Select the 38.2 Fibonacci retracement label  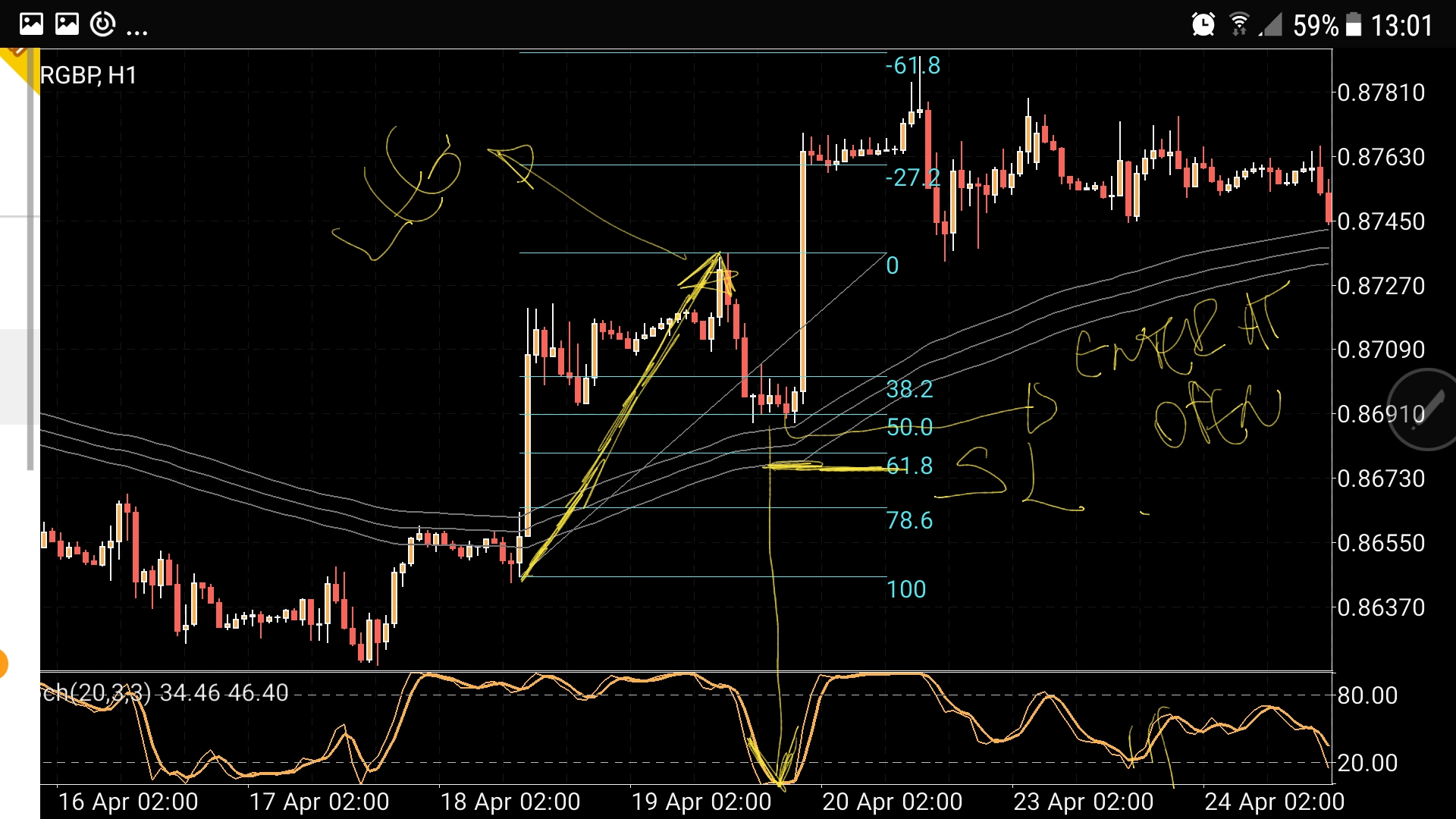908,389
